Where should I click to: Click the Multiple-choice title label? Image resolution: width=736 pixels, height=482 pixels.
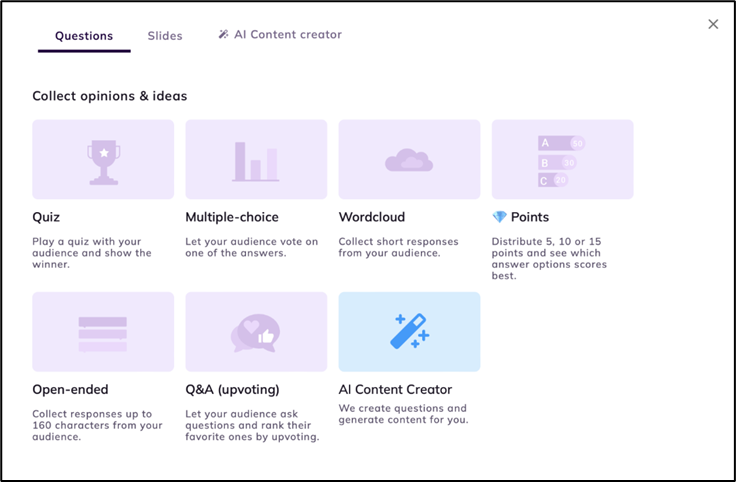pos(232,217)
